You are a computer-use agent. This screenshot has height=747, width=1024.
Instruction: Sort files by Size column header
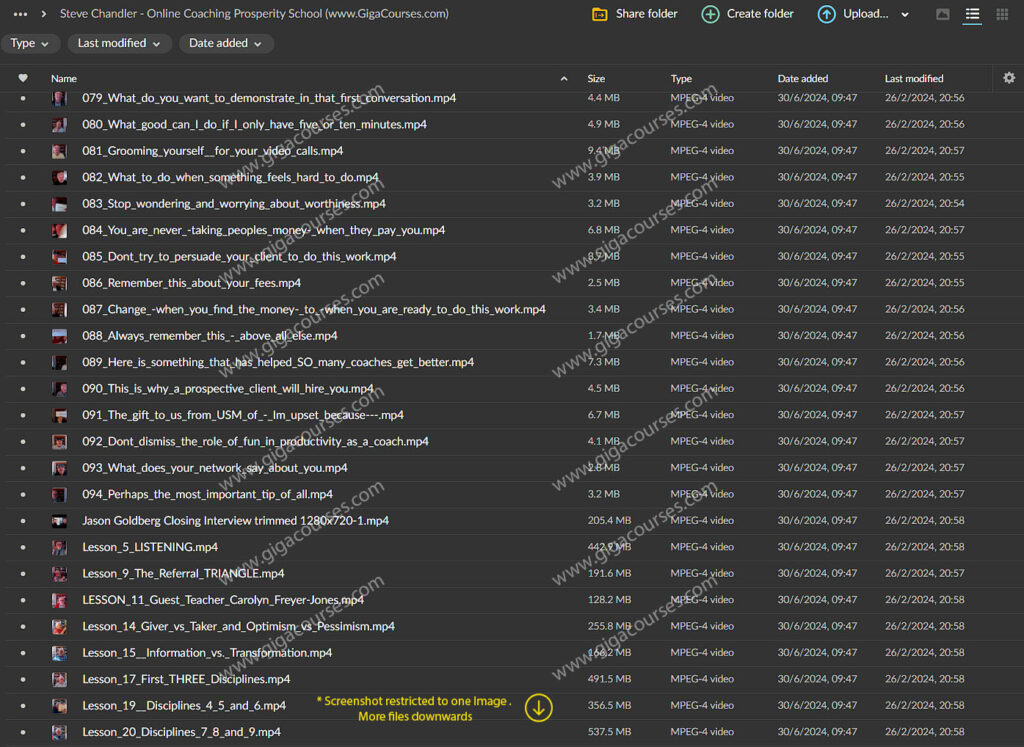(x=596, y=78)
